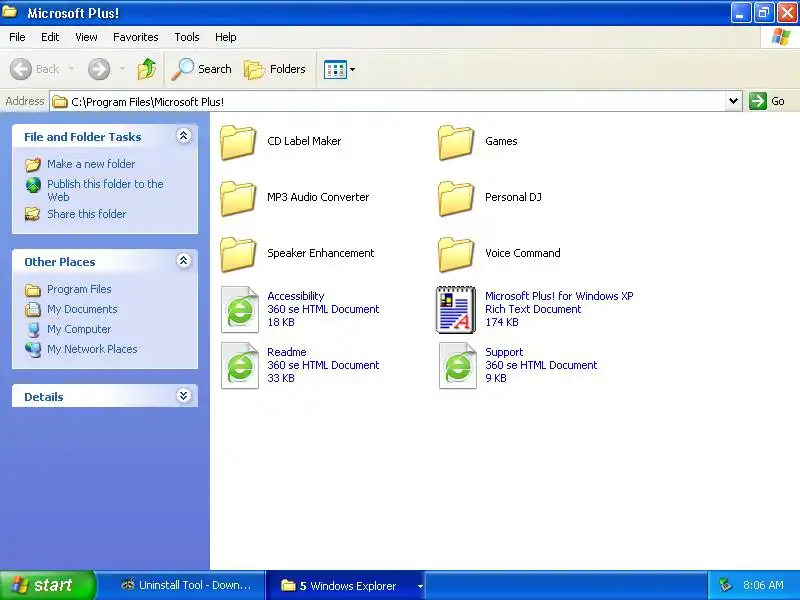Select the Accessibility HTML document icon
Image resolution: width=800 pixels, height=600 pixels.
pos(240,310)
